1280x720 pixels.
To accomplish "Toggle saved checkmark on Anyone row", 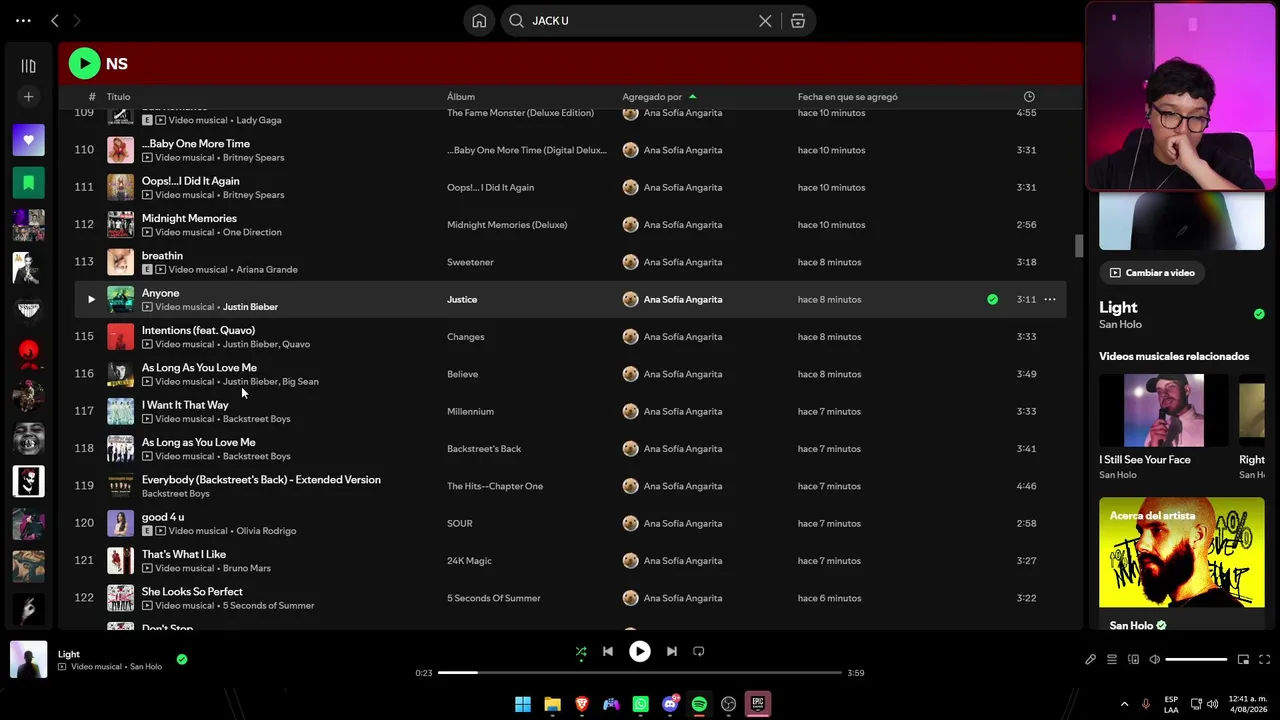I will (x=992, y=299).
